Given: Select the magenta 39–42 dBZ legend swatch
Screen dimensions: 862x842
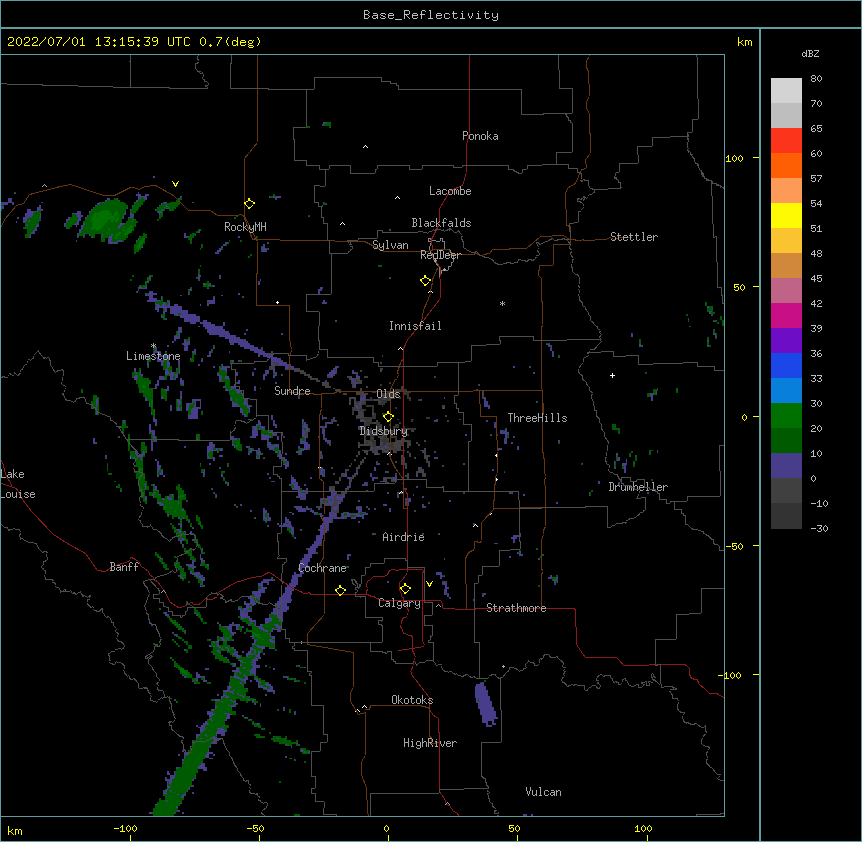Looking at the screenshot, I should (786, 315).
